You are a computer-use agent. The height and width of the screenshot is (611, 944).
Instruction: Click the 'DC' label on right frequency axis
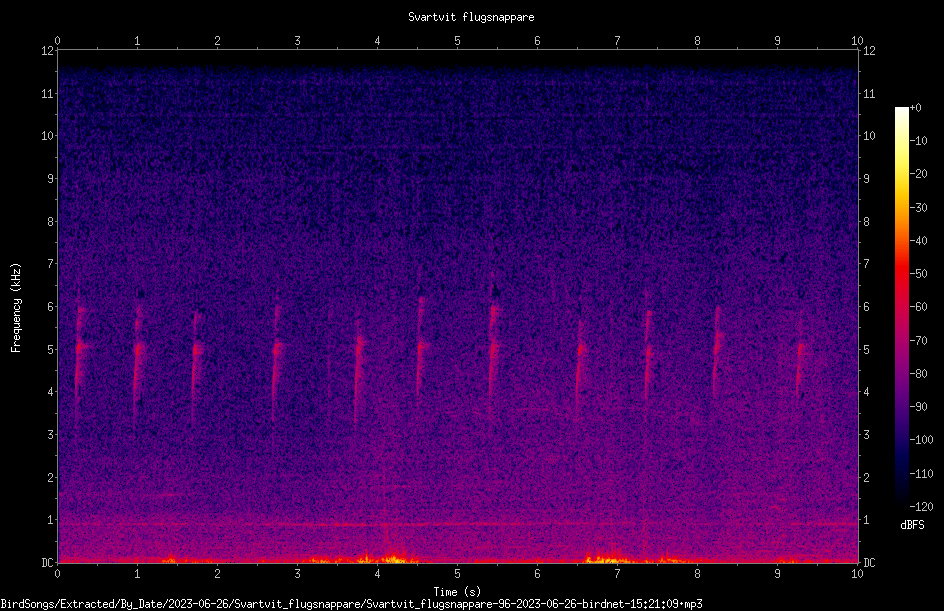tap(869, 563)
